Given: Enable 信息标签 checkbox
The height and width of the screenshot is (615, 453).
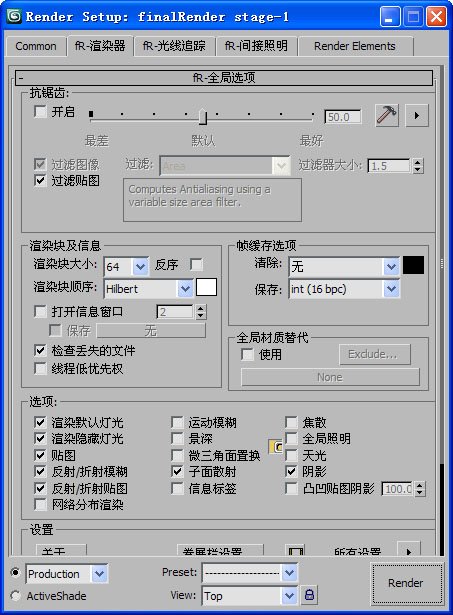Looking at the screenshot, I should pyautogui.click(x=177, y=488).
